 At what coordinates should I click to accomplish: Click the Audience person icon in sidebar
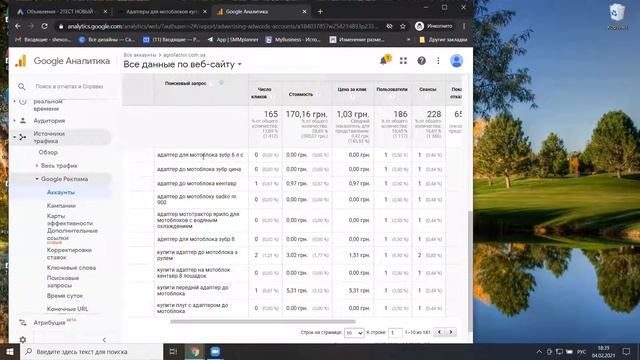coord(23,120)
